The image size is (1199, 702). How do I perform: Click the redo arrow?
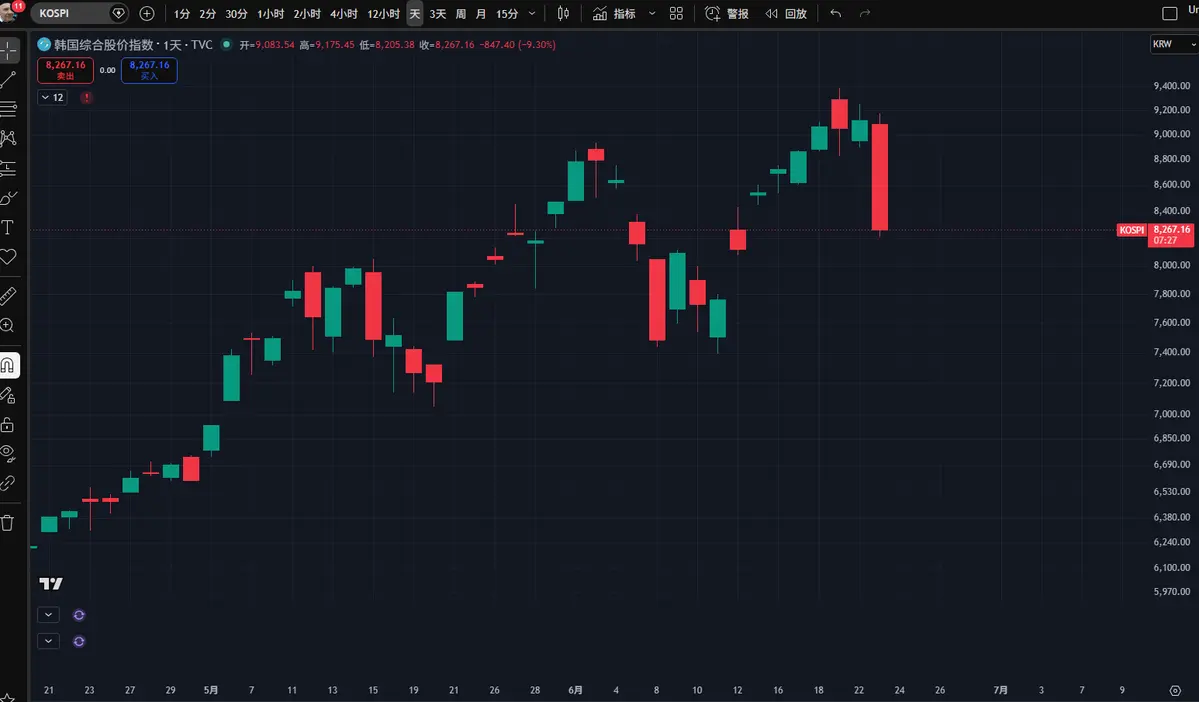click(x=865, y=14)
